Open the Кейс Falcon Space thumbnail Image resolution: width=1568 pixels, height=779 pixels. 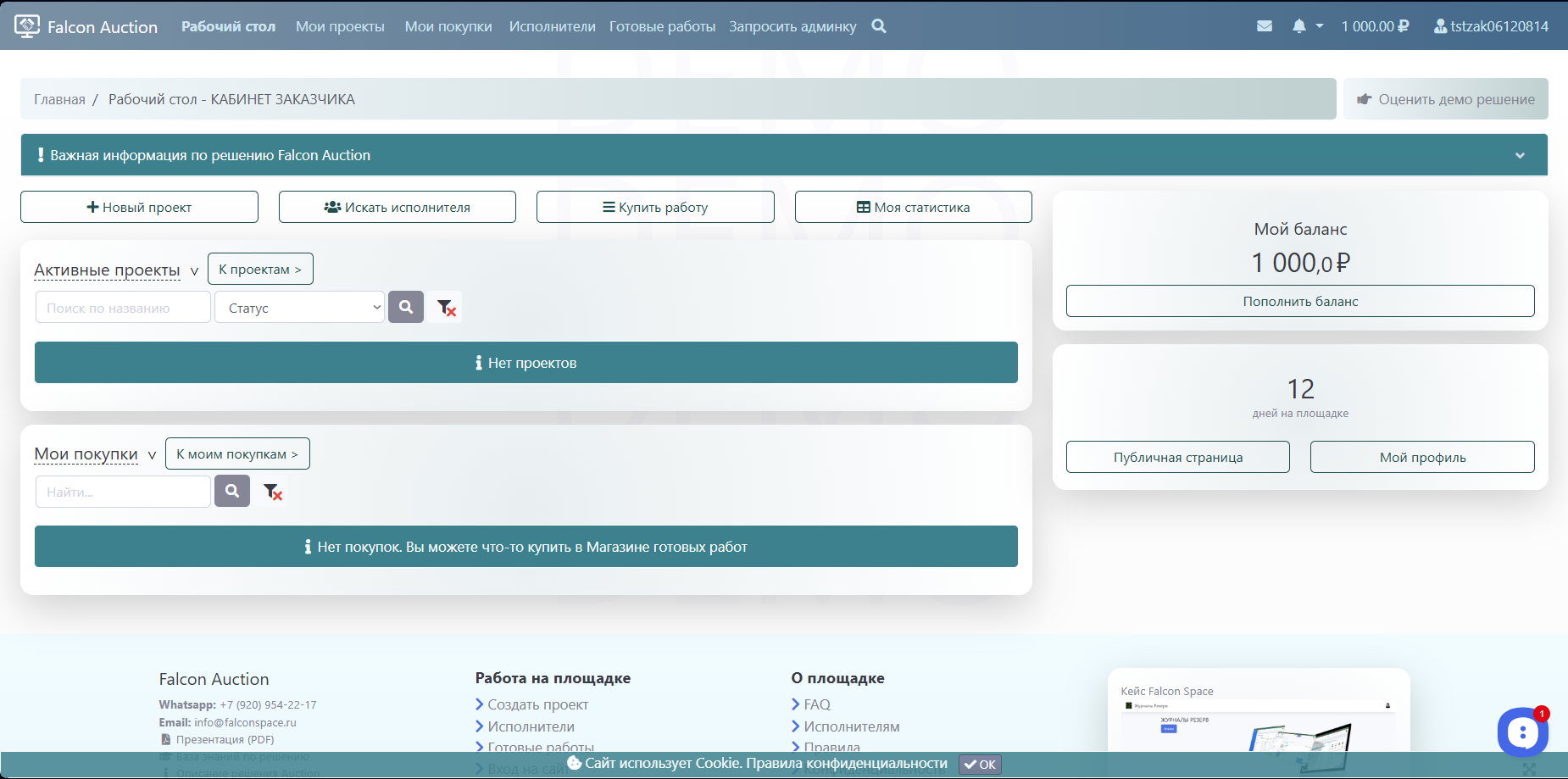click(1258, 721)
